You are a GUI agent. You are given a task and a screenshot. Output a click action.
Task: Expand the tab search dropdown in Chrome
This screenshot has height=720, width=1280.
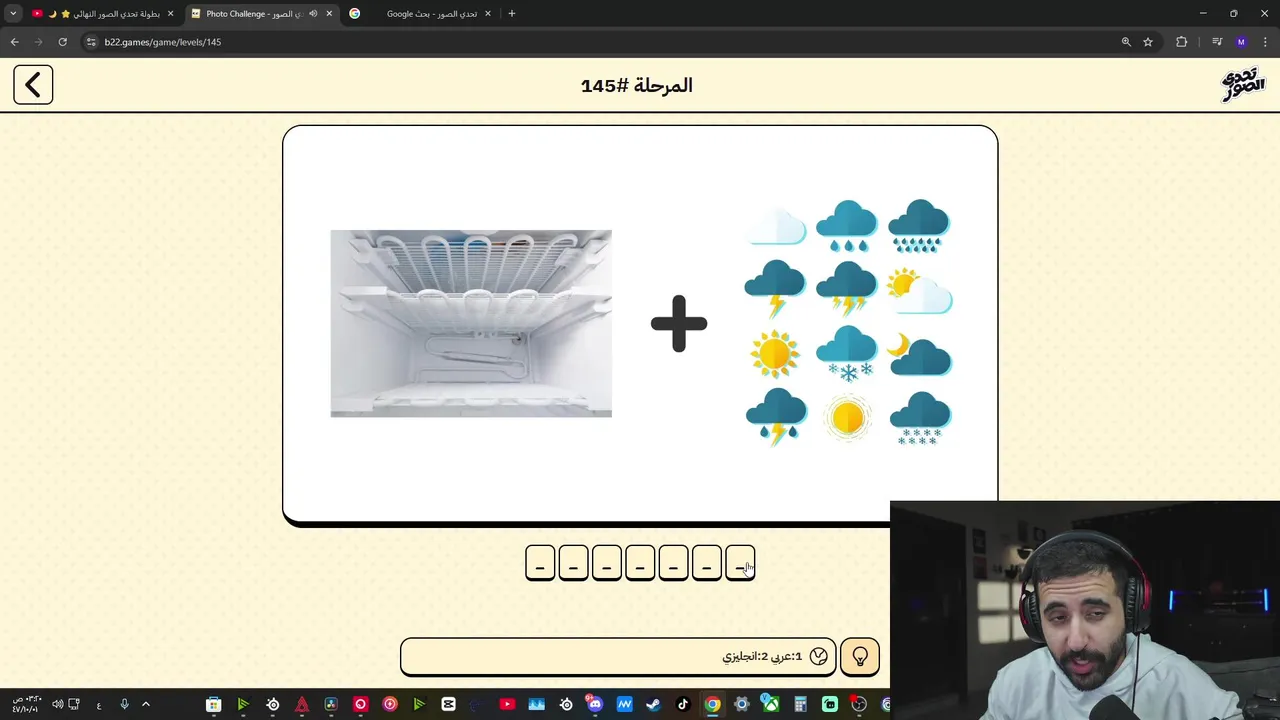(13, 14)
